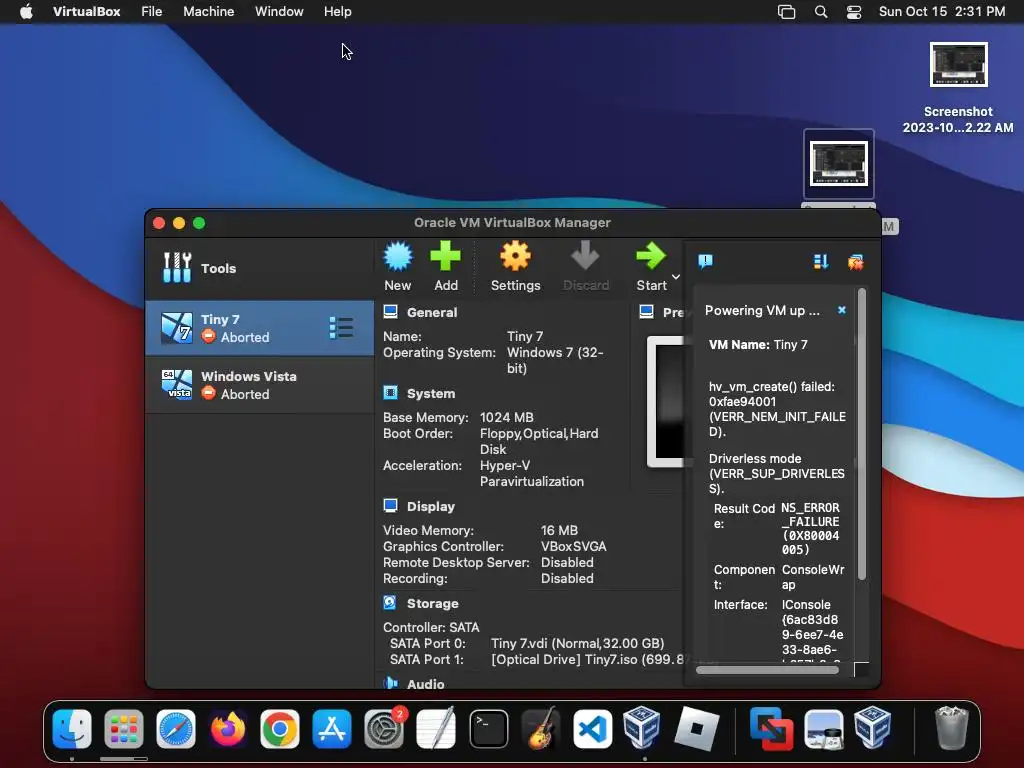
Task: Open Launchpad from the Dock
Action: 123,729
